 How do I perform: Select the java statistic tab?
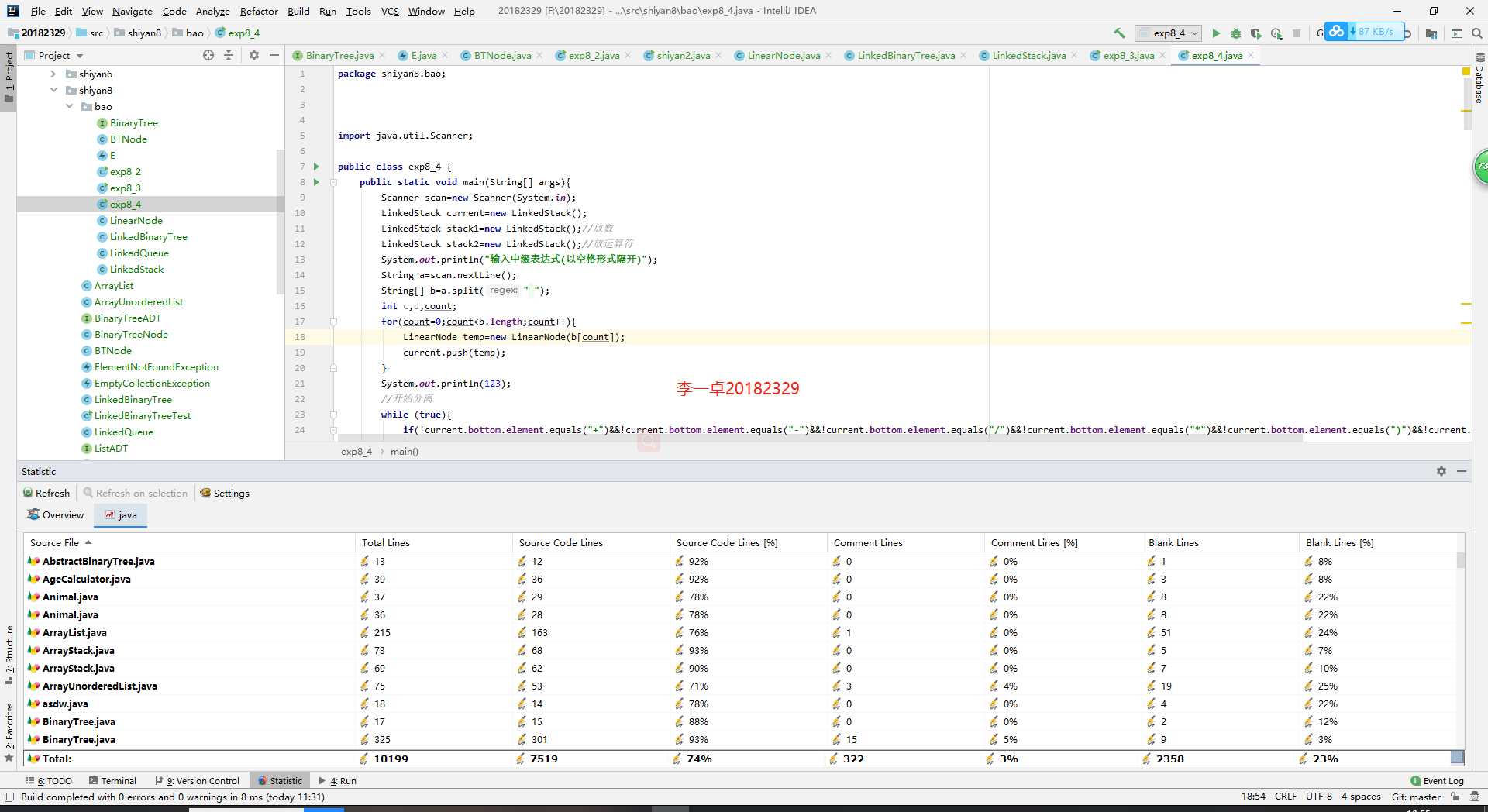click(121, 515)
